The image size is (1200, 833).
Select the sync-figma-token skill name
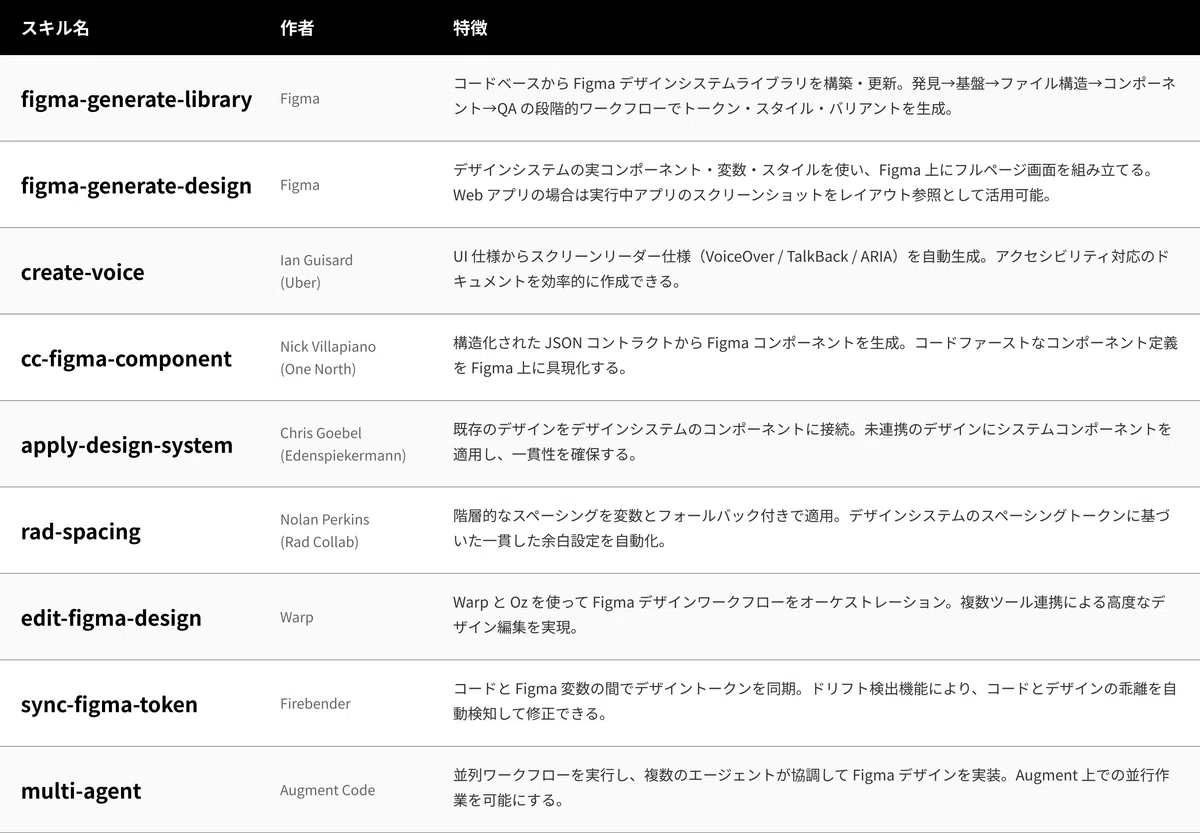[109, 704]
